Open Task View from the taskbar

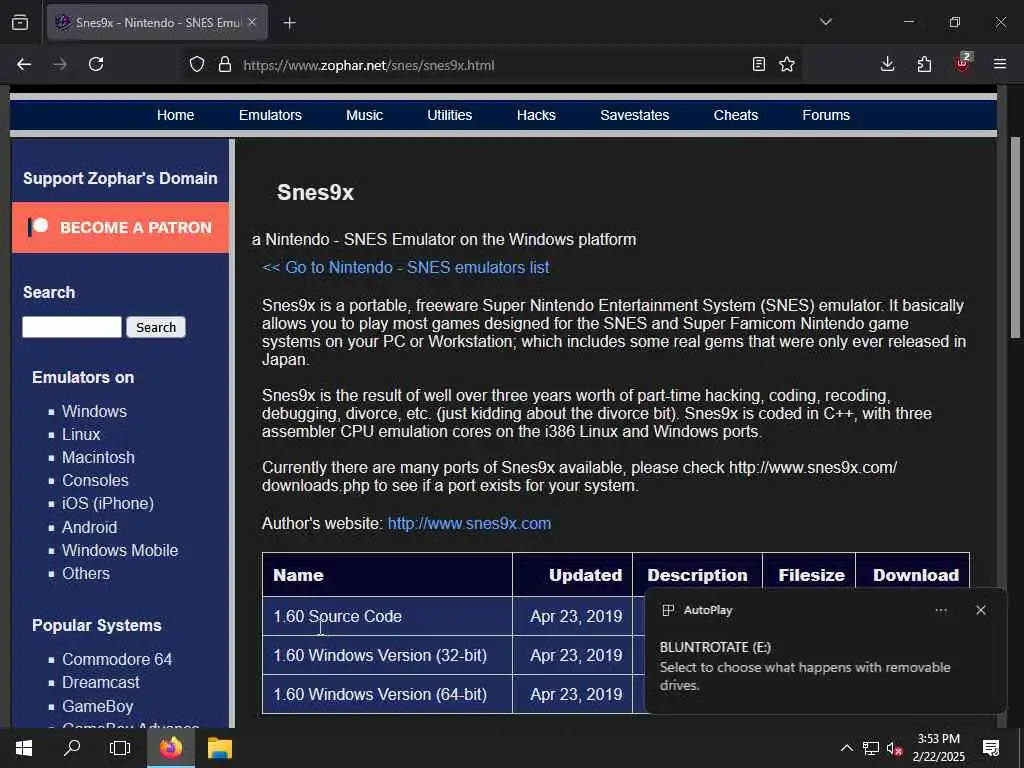pos(120,748)
